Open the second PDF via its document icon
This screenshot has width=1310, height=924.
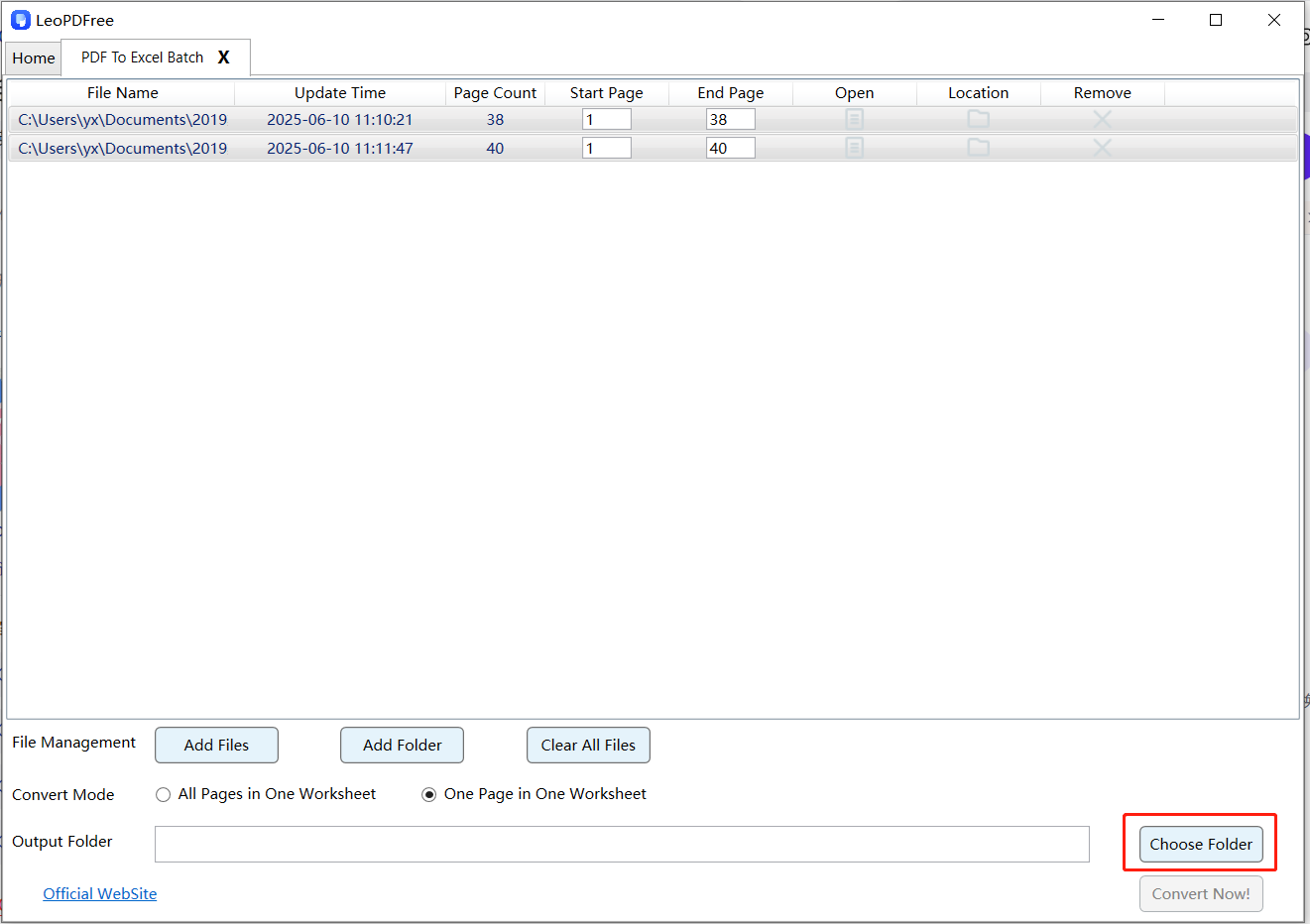coord(854,147)
